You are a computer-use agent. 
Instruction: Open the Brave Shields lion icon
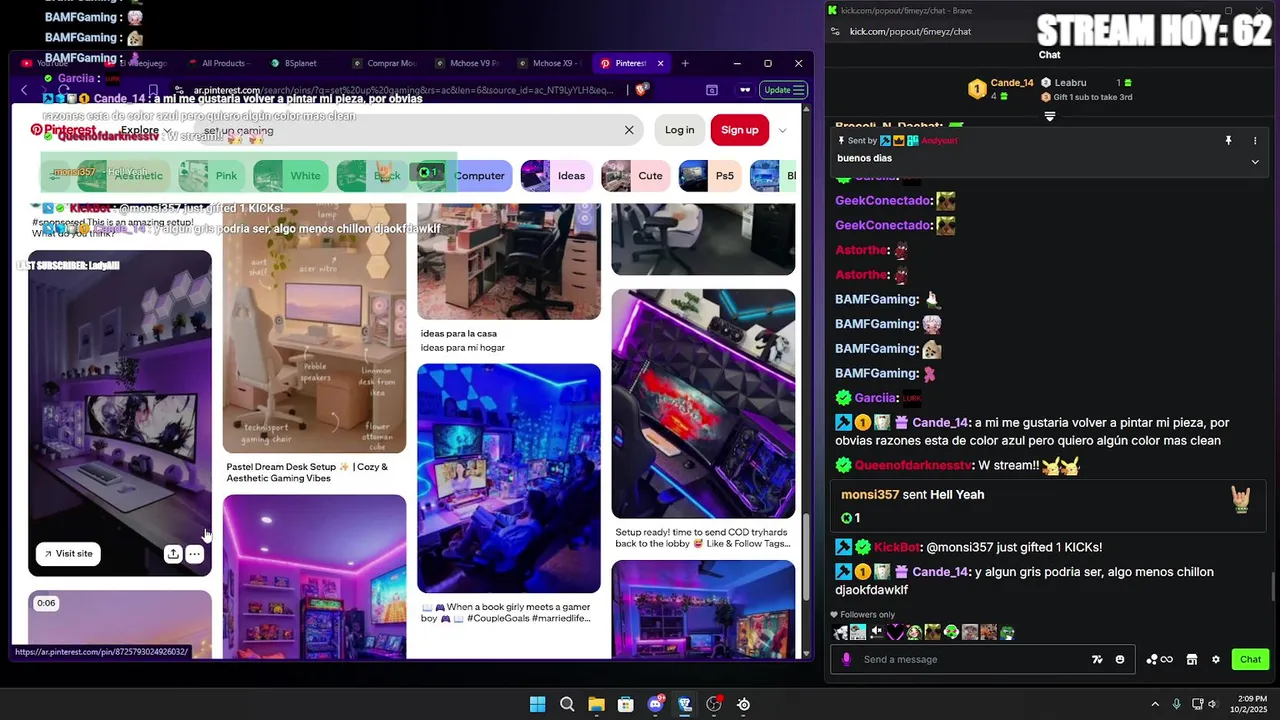click(642, 90)
